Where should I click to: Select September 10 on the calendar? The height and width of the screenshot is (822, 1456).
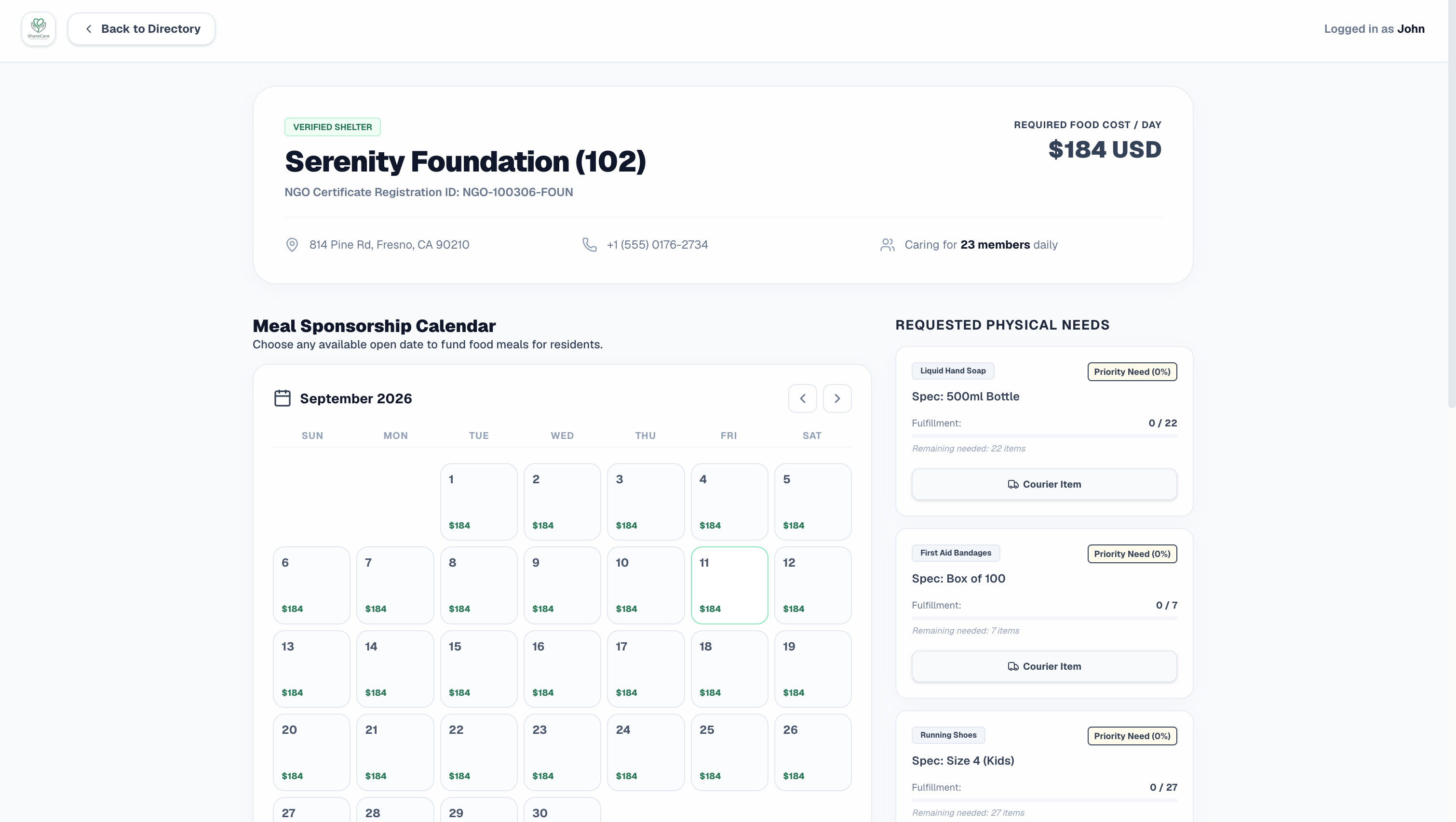click(646, 585)
